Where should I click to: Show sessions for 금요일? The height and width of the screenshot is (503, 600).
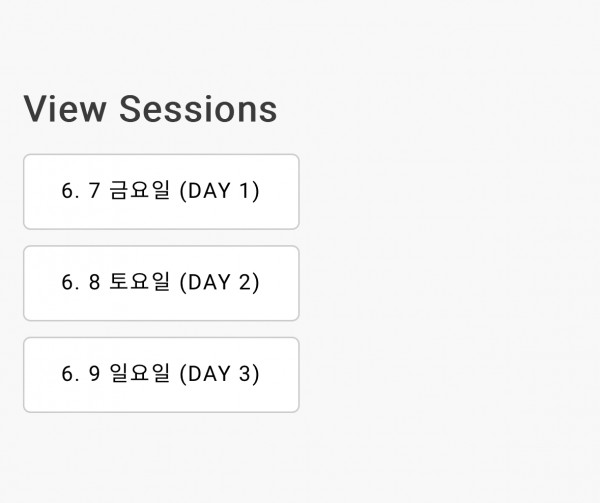pos(161,192)
